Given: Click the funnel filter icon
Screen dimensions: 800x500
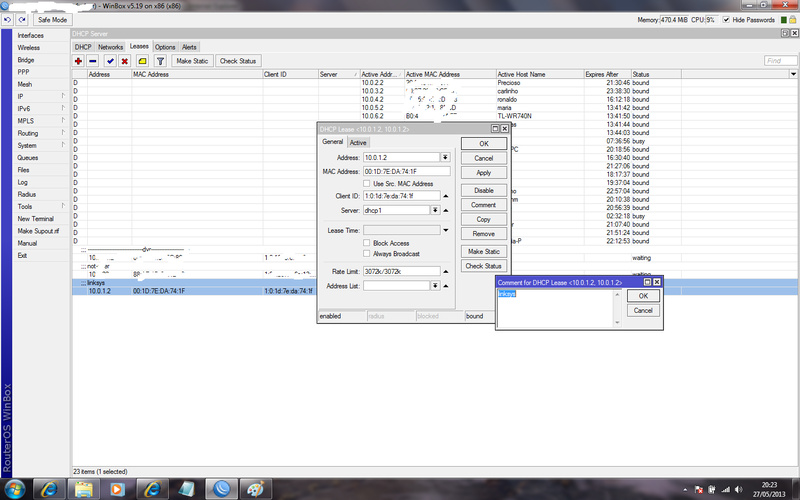Looking at the screenshot, I should pos(160,61).
